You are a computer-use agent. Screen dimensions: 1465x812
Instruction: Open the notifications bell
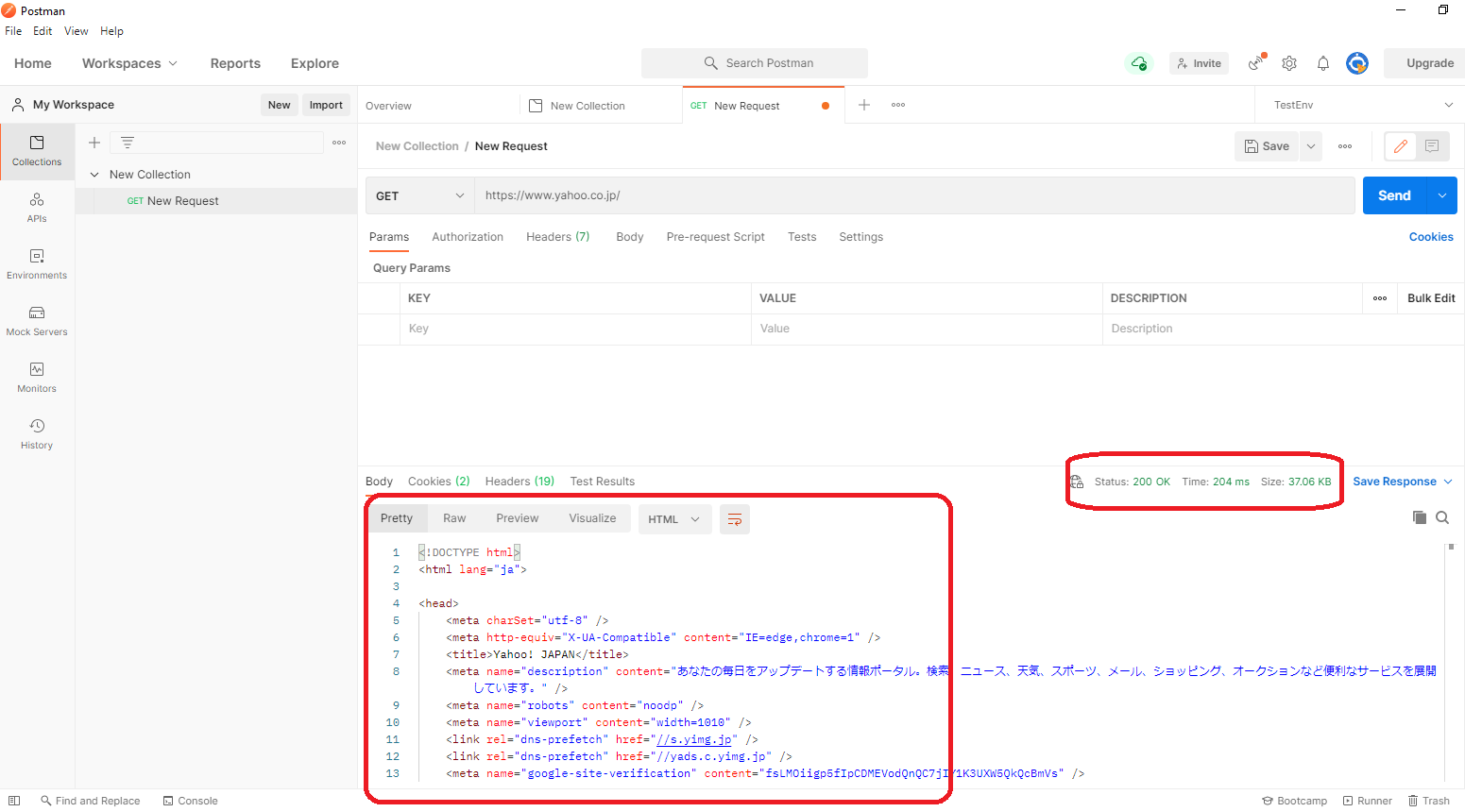(1323, 63)
